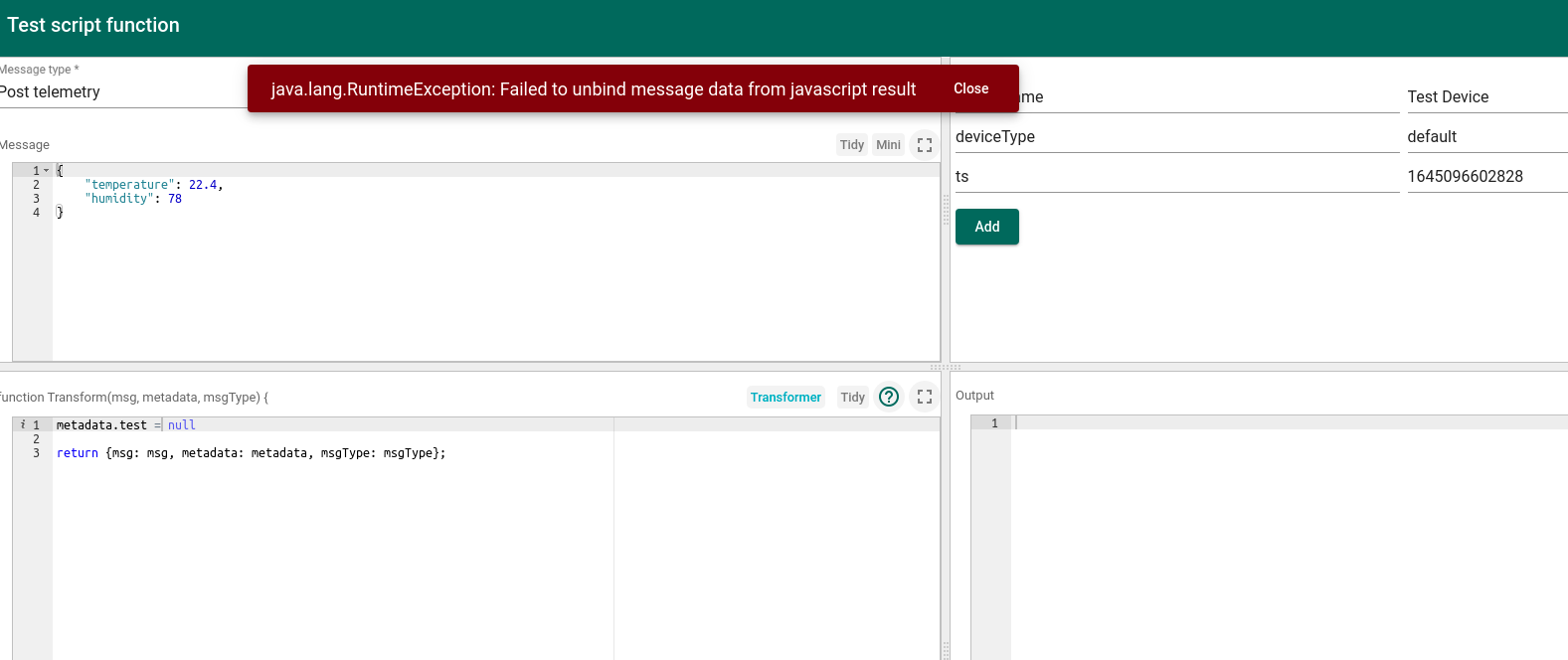Tidy the Transform function script

852,398
